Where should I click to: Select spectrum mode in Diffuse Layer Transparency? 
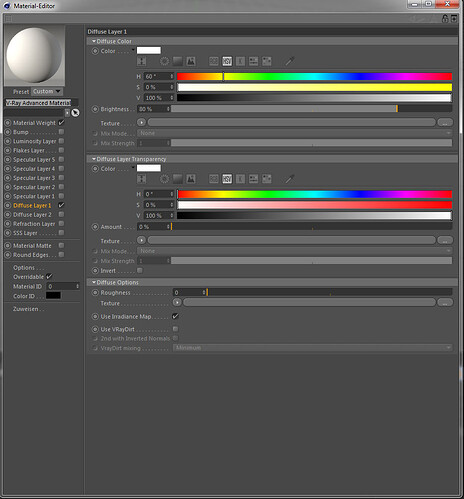(x=178, y=179)
